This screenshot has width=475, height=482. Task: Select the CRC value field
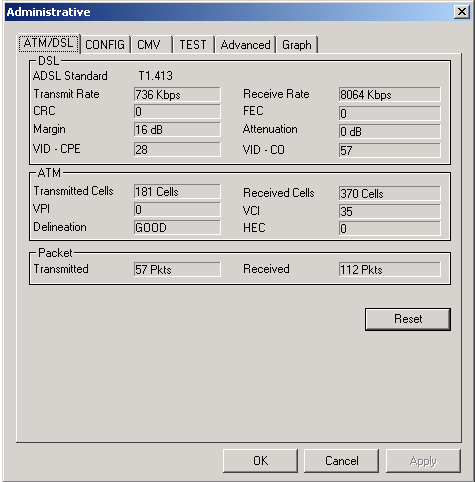click(x=177, y=112)
